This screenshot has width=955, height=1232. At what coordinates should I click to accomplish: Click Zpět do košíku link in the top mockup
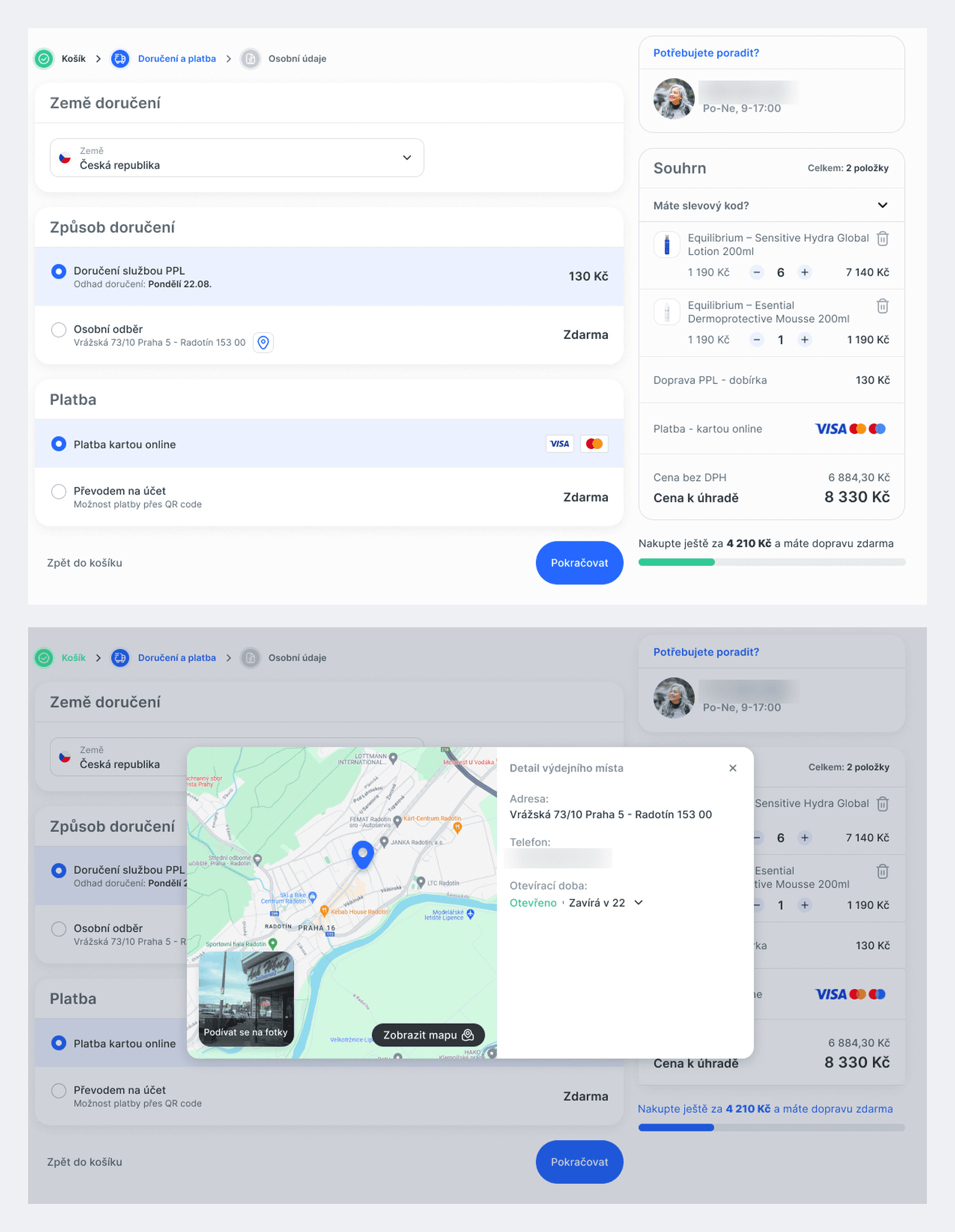point(85,563)
